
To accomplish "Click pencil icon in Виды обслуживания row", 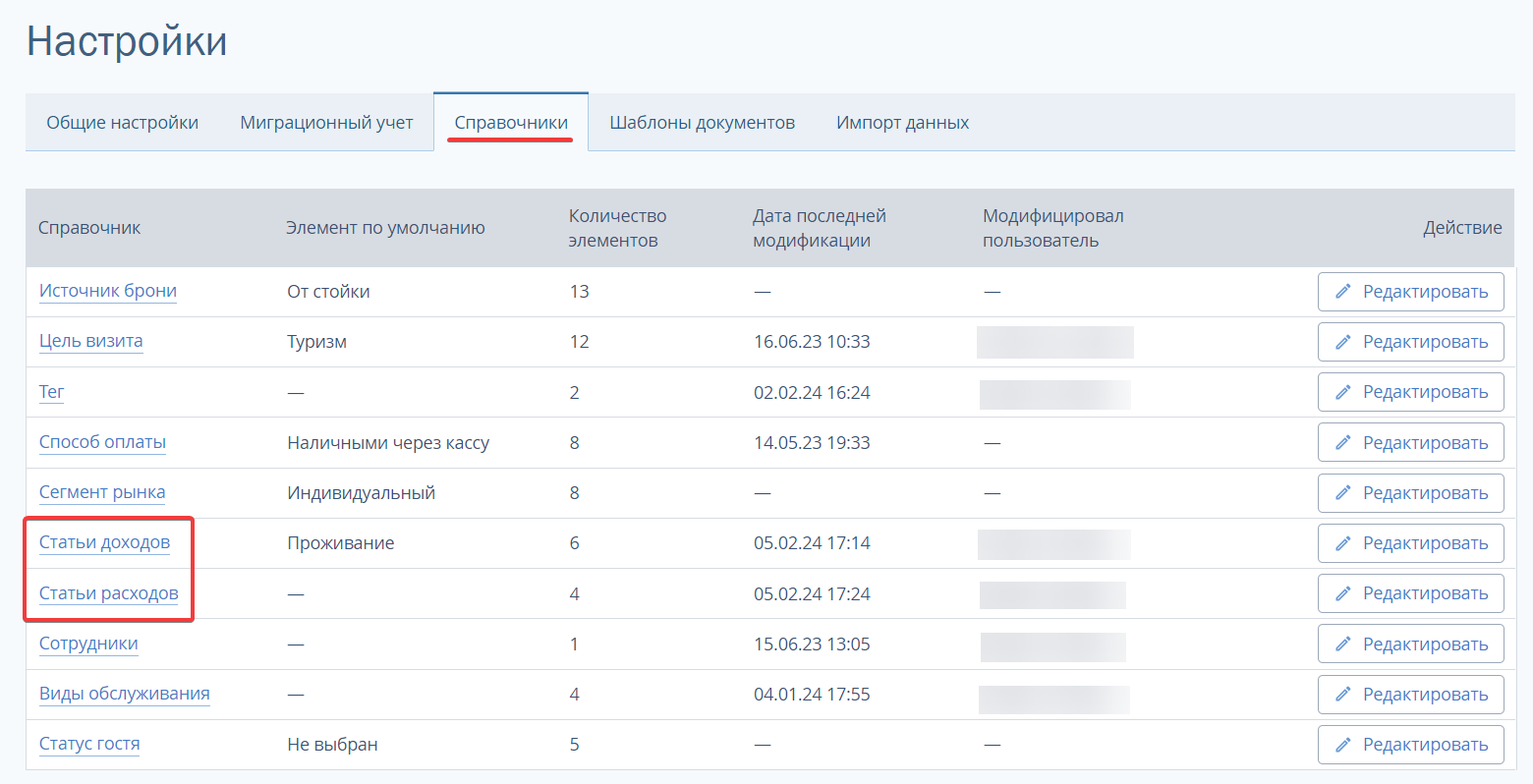I will click(x=1343, y=695).
